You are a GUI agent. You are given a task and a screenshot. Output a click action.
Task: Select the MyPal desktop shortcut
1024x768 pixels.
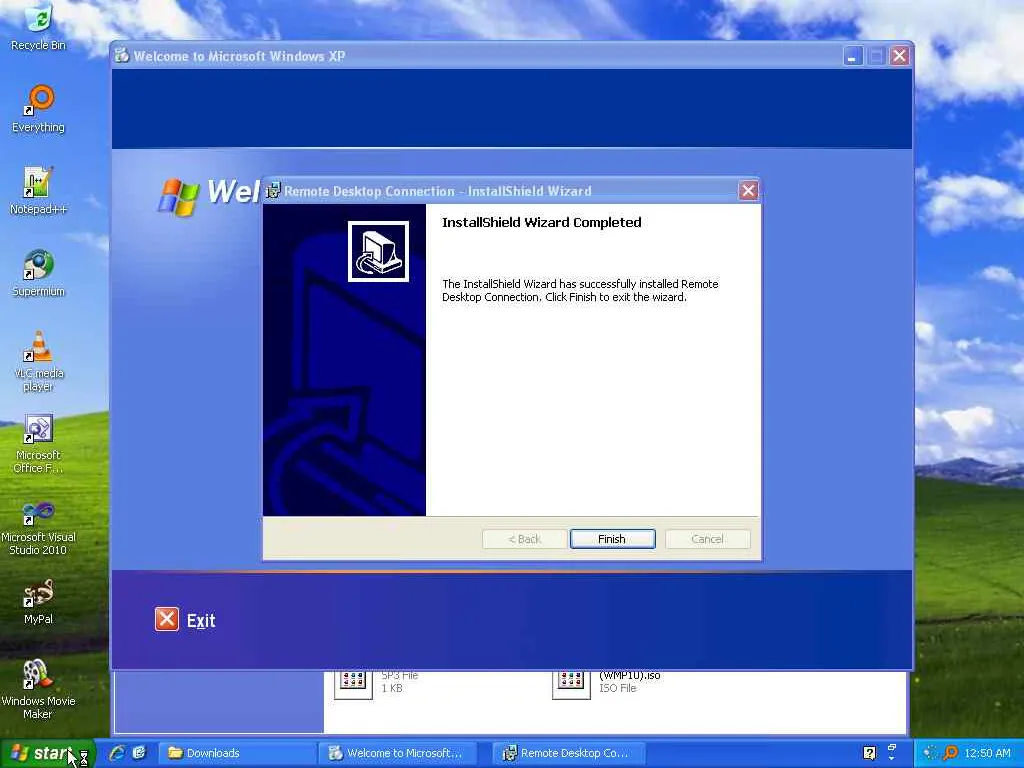[39, 602]
